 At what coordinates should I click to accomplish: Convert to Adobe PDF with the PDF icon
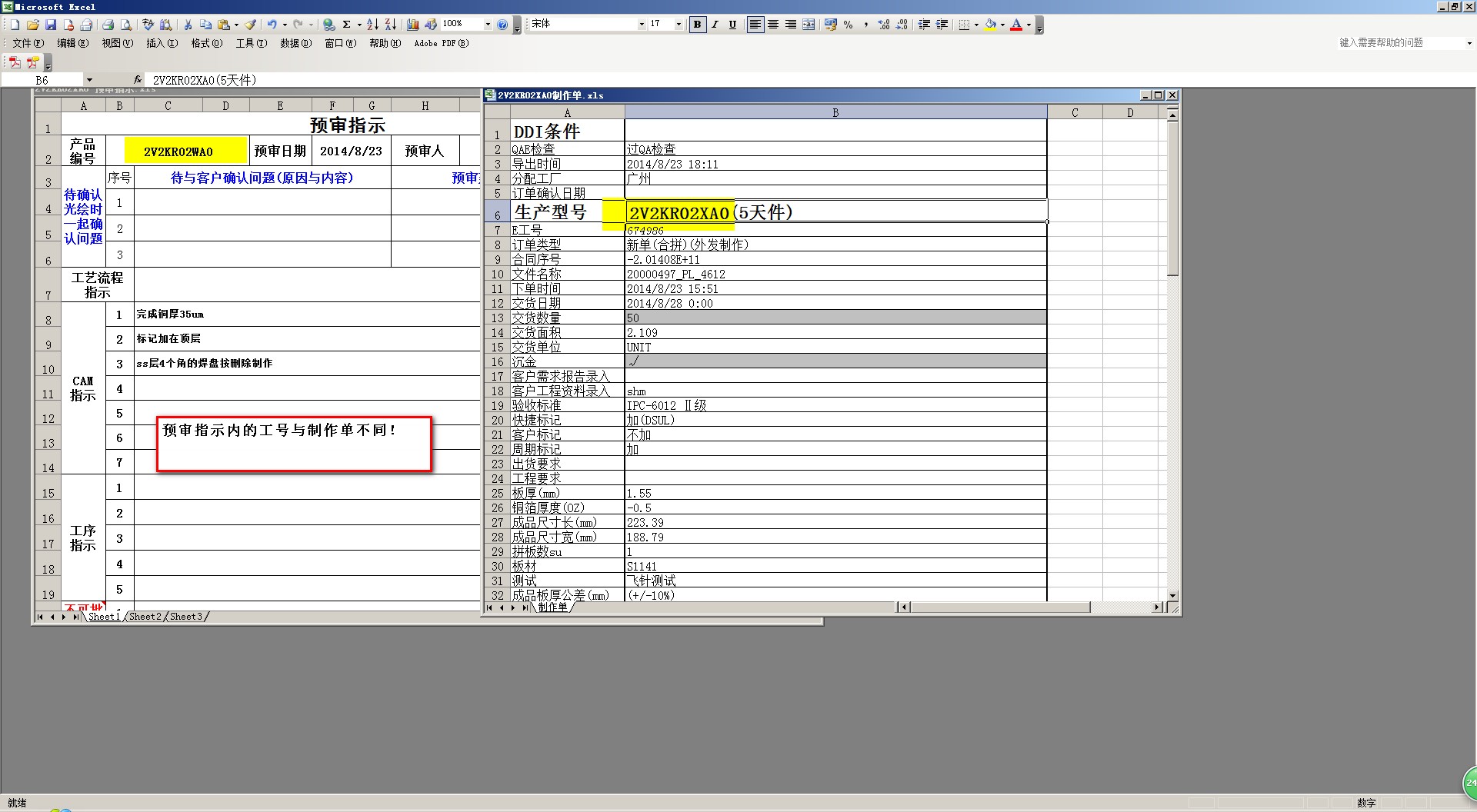coord(15,62)
